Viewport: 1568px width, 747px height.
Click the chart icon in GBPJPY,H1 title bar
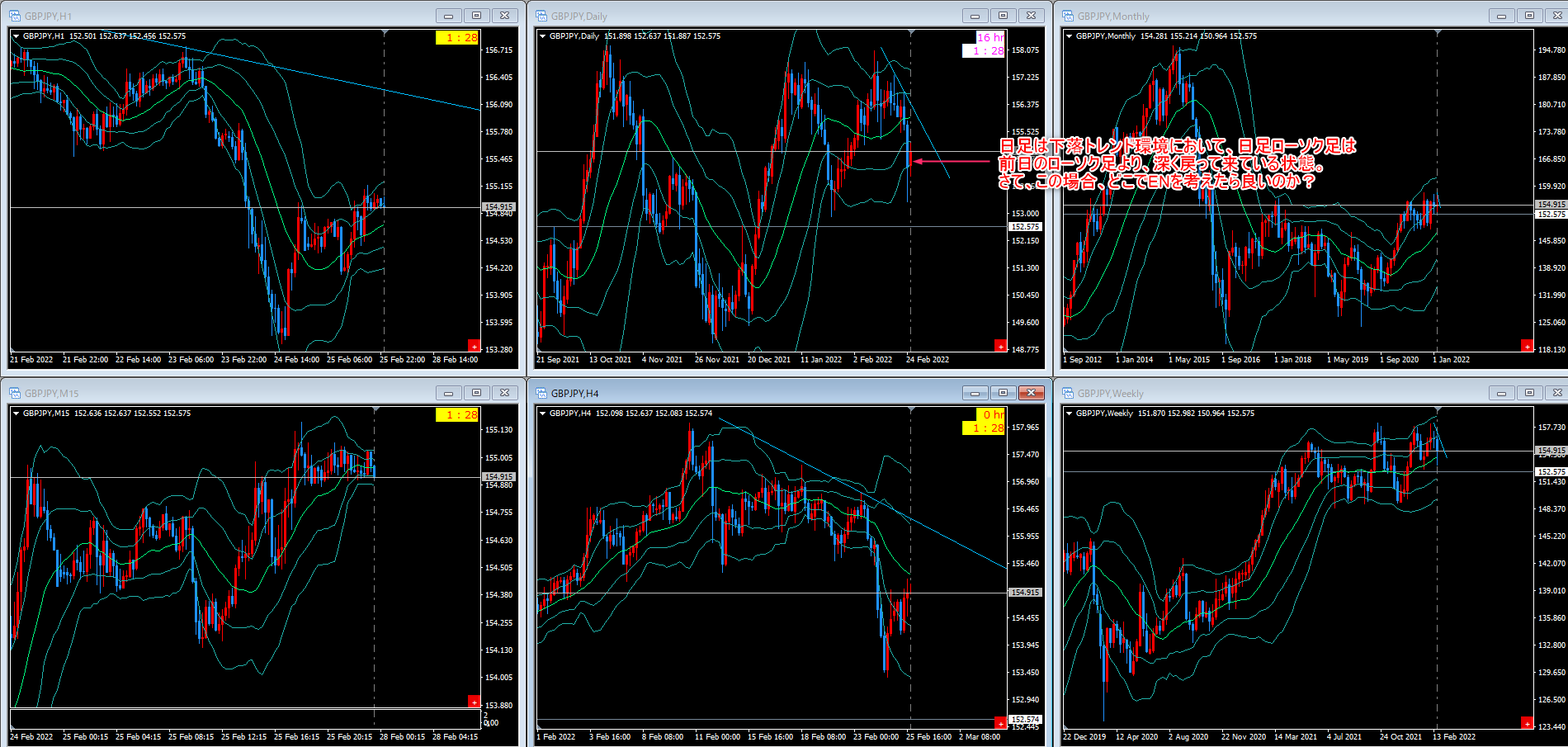15,16
